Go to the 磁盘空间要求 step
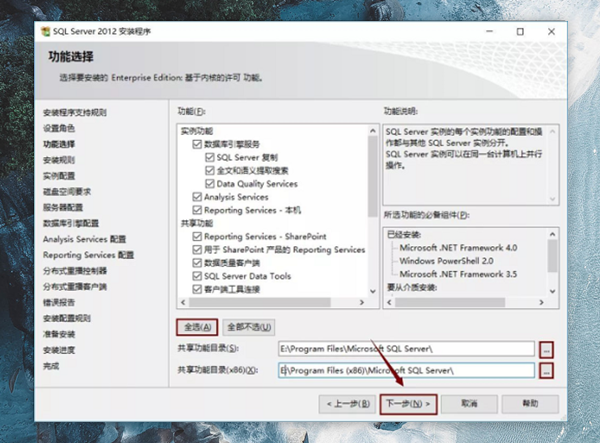Screen dimensions: 600x443 click(67, 191)
